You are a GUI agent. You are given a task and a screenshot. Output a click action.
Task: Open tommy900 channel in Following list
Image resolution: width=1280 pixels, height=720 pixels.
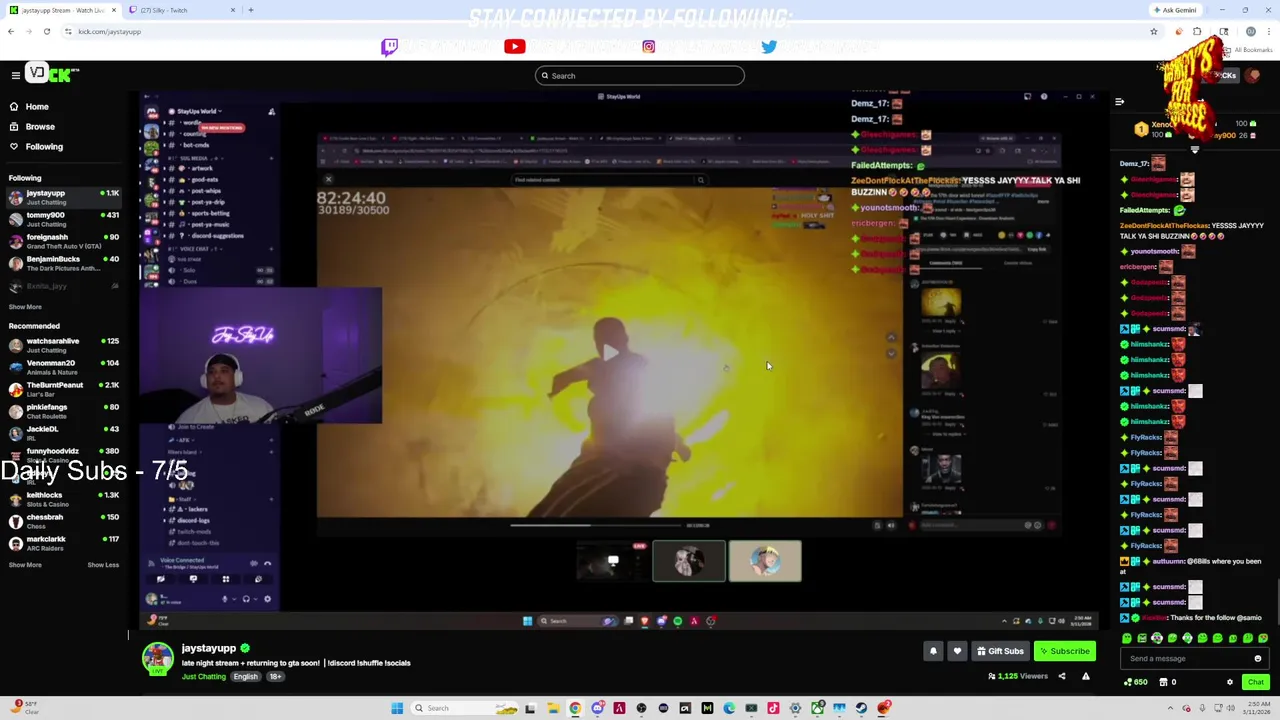point(63,219)
